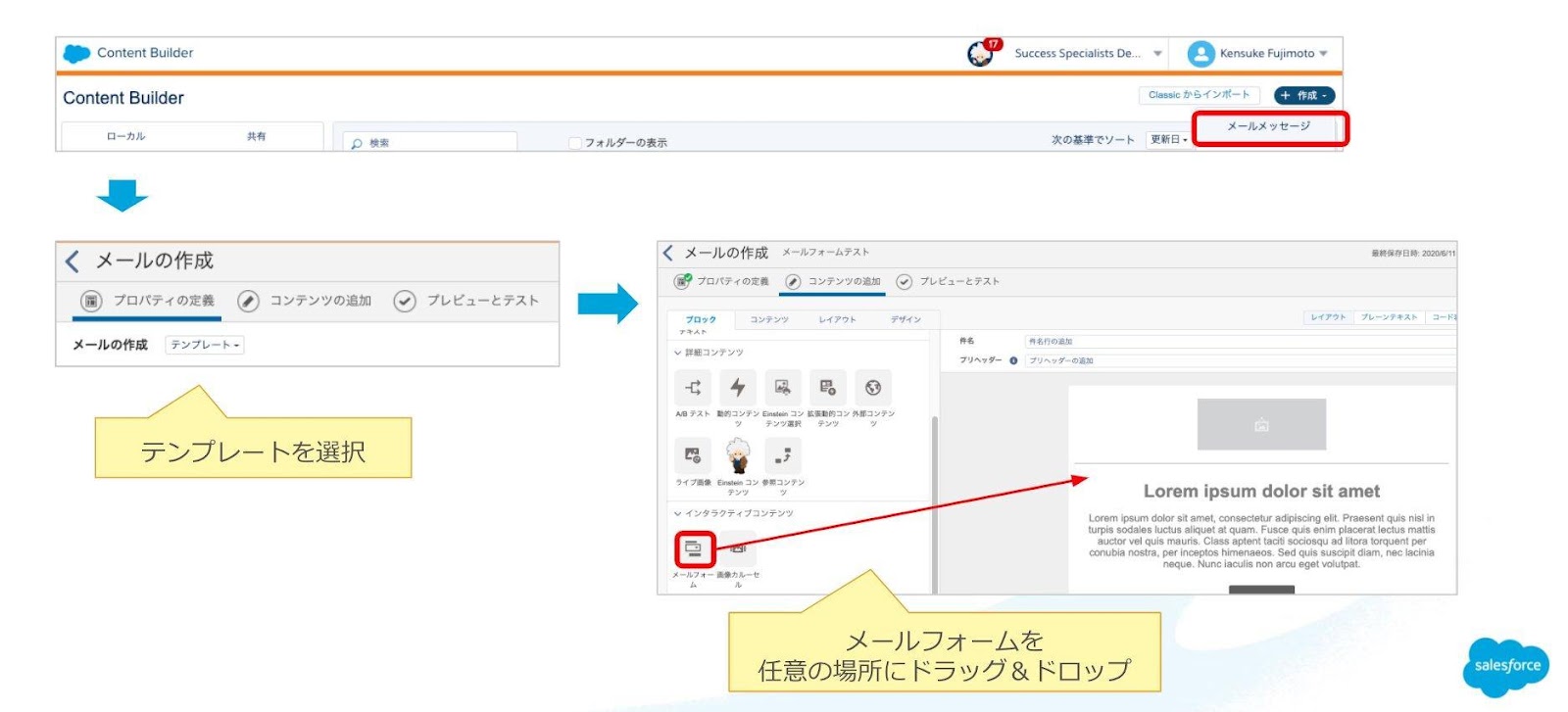
Task: Click the プリヘッダー info icon
Action: point(1013,360)
